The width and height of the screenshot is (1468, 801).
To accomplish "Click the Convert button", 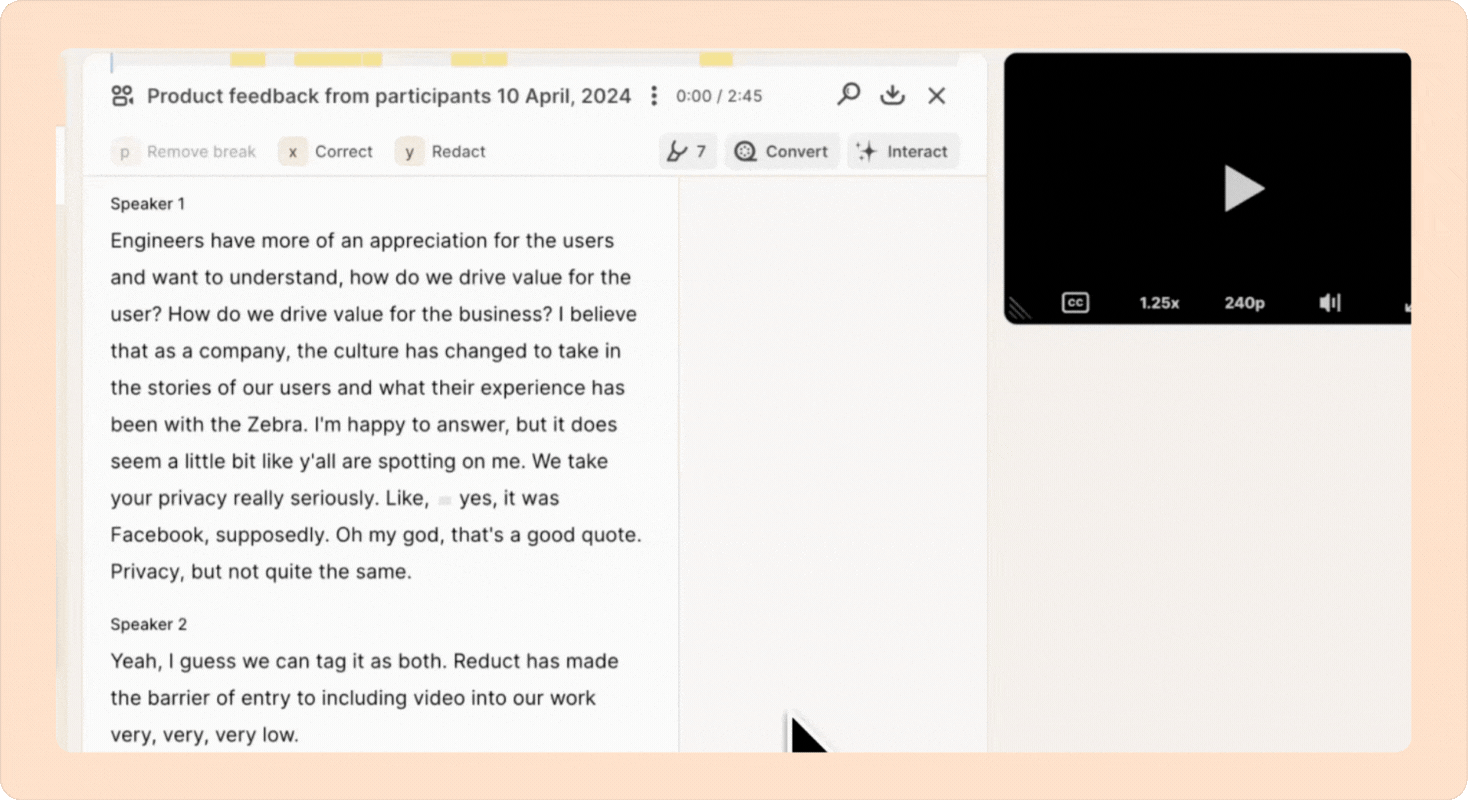I will pos(781,152).
